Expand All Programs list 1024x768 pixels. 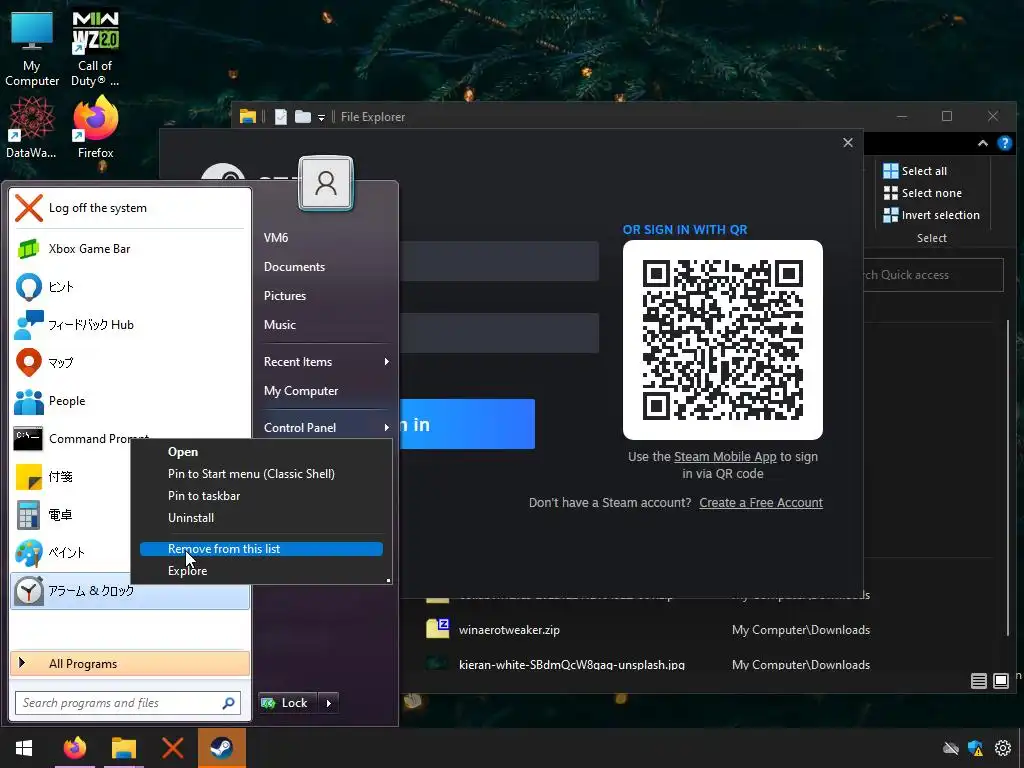(x=130, y=664)
